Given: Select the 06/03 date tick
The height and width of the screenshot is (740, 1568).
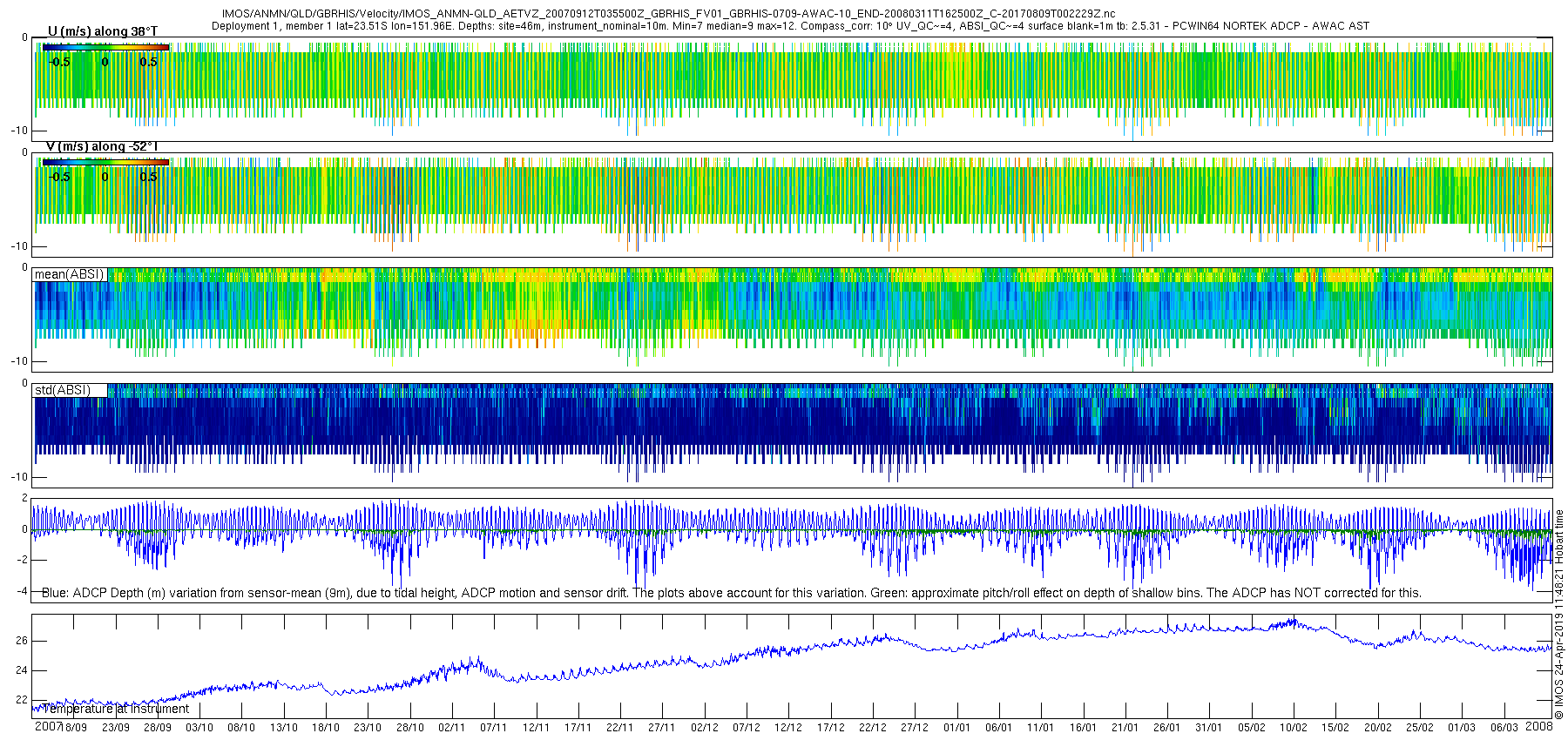Looking at the screenshot, I should (1504, 728).
